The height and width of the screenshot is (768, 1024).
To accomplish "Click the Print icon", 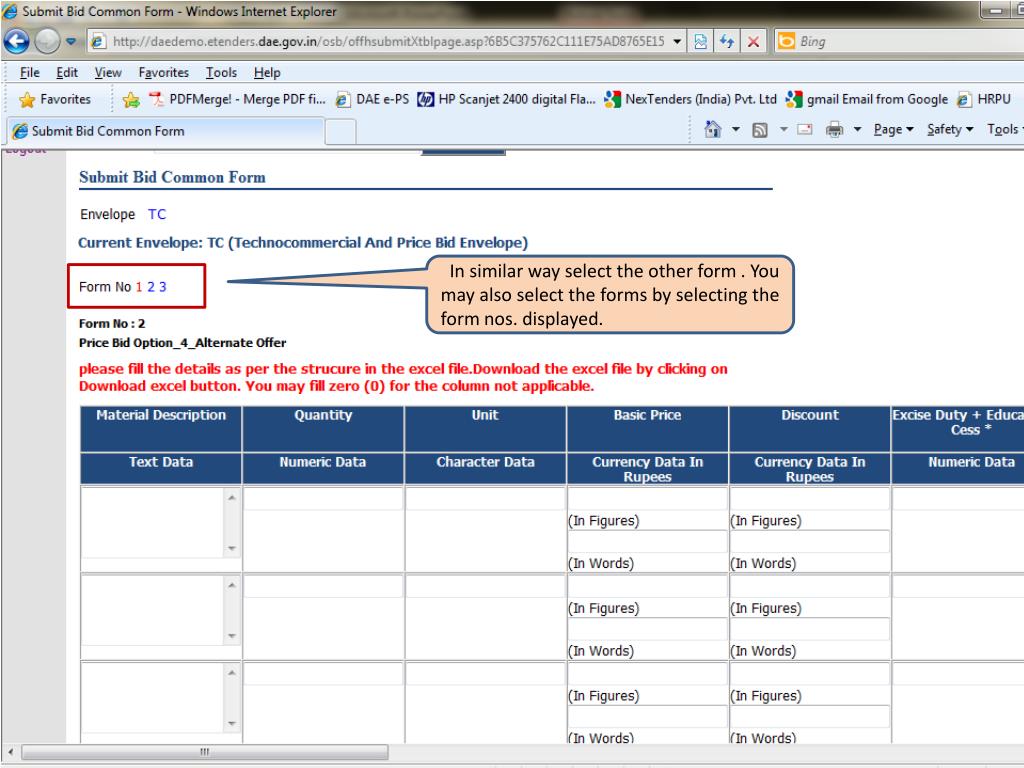I will click(x=835, y=129).
